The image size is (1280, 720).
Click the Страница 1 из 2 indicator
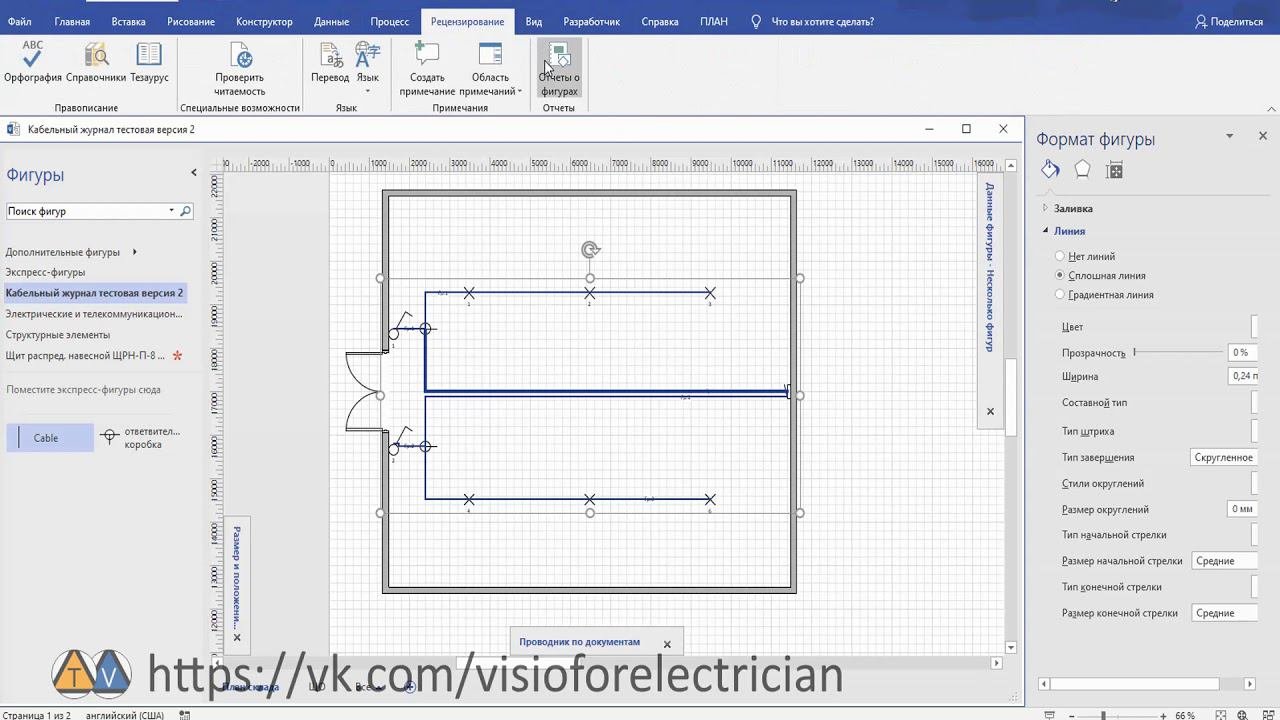[x=36, y=716]
